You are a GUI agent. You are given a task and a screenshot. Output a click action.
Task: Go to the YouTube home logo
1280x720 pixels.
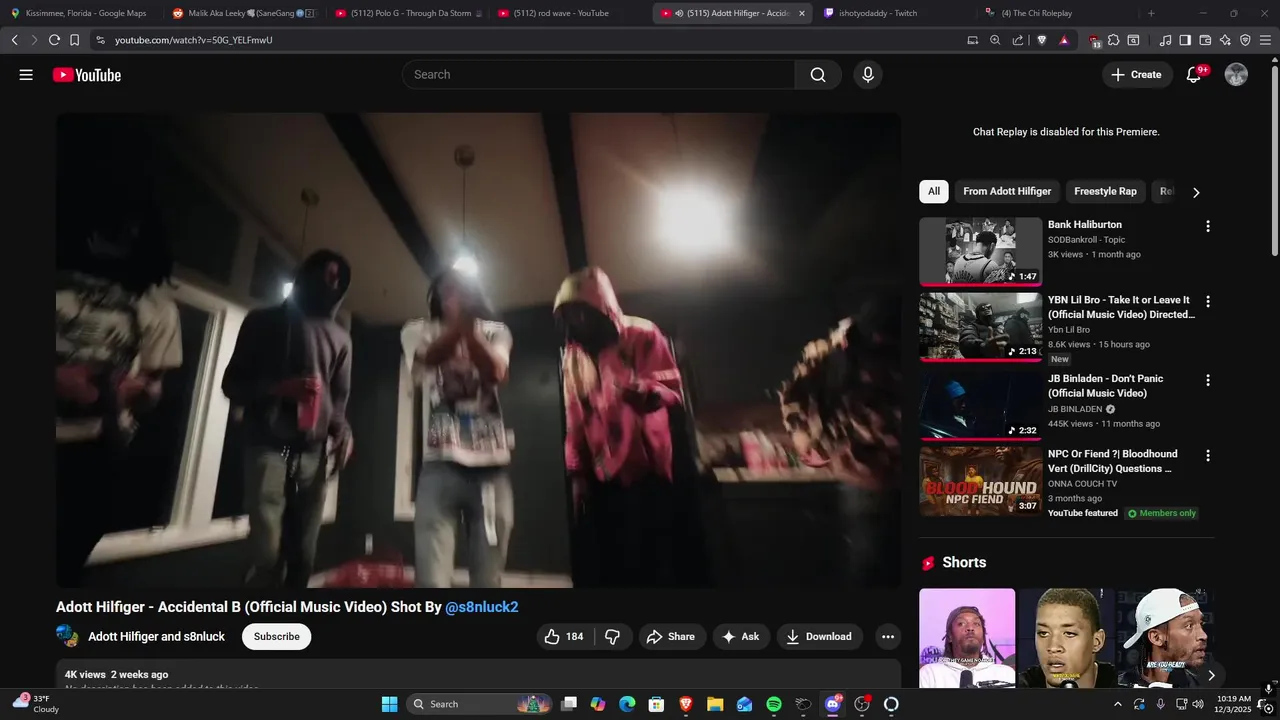point(87,75)
